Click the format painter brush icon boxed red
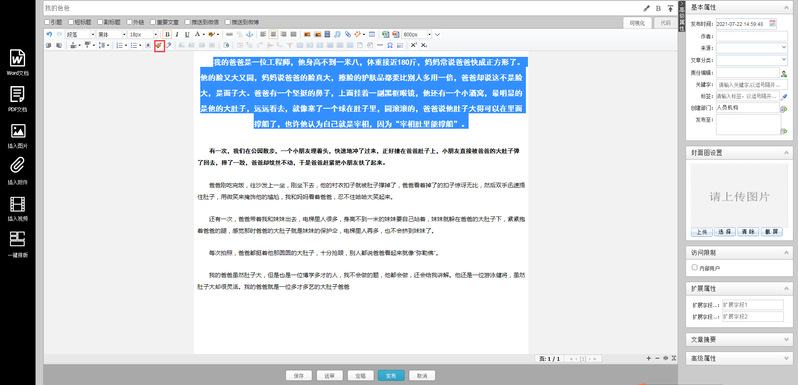798x385 pixels. (x=159, y=45)
